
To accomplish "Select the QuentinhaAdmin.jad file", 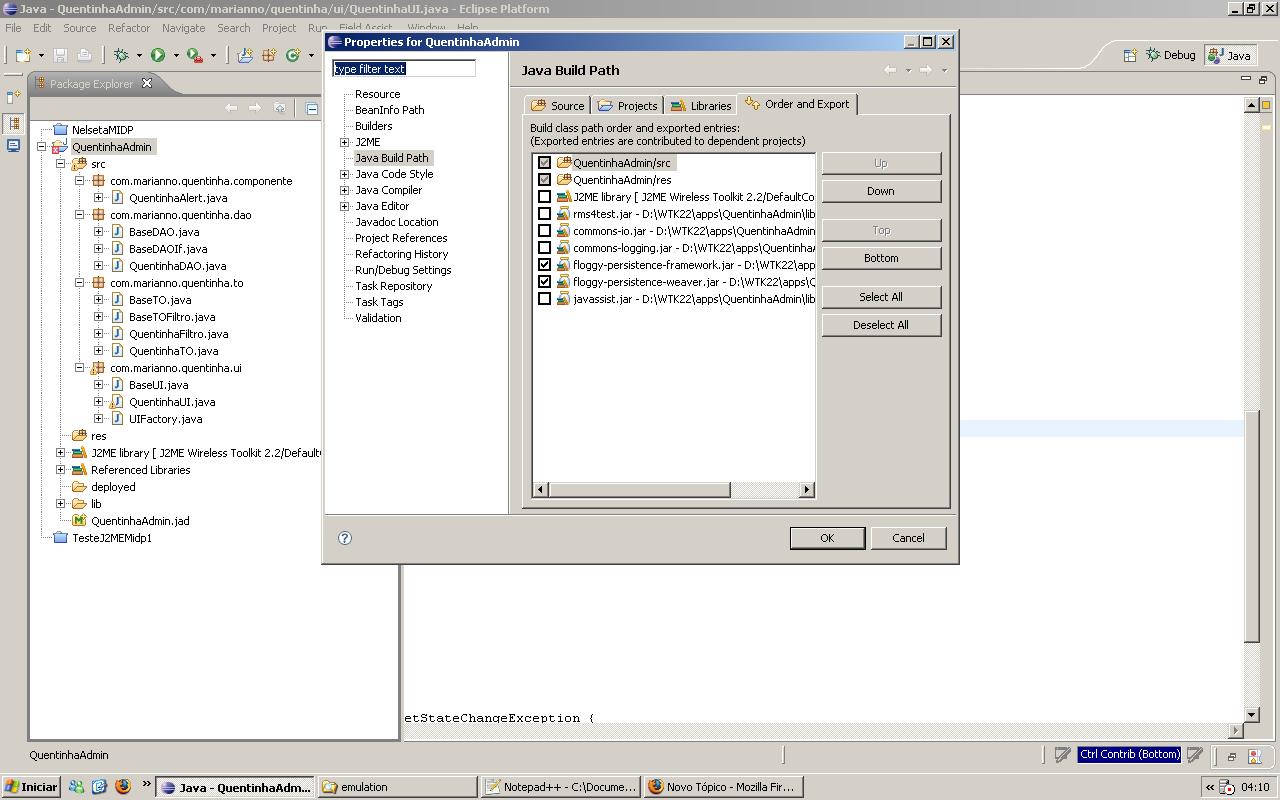I will pos(139,521).
